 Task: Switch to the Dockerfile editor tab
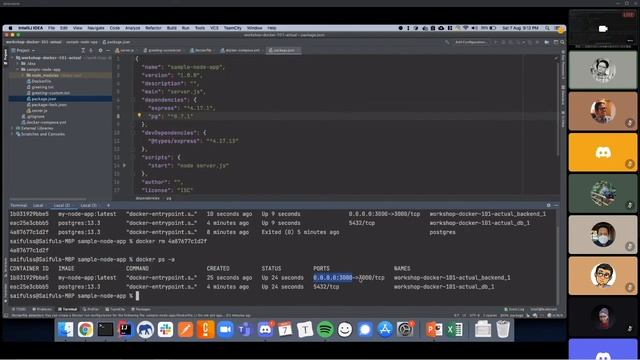(202, 50)
